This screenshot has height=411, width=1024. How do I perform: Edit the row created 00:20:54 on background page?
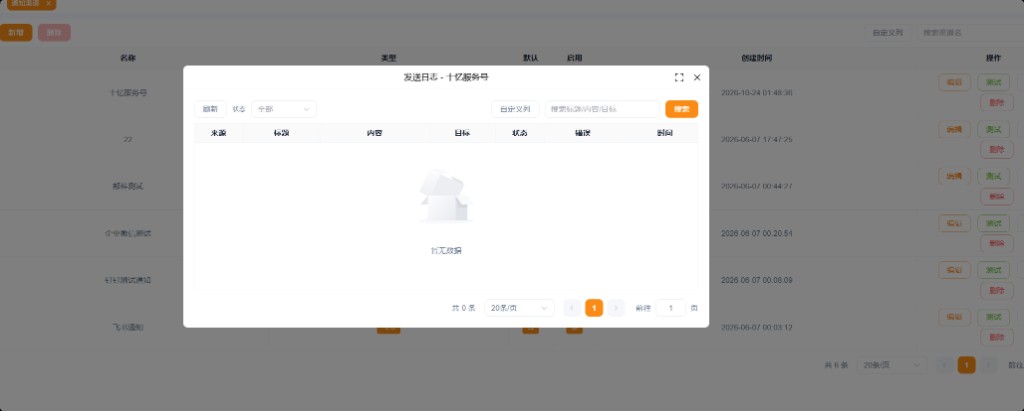(954, 223)
